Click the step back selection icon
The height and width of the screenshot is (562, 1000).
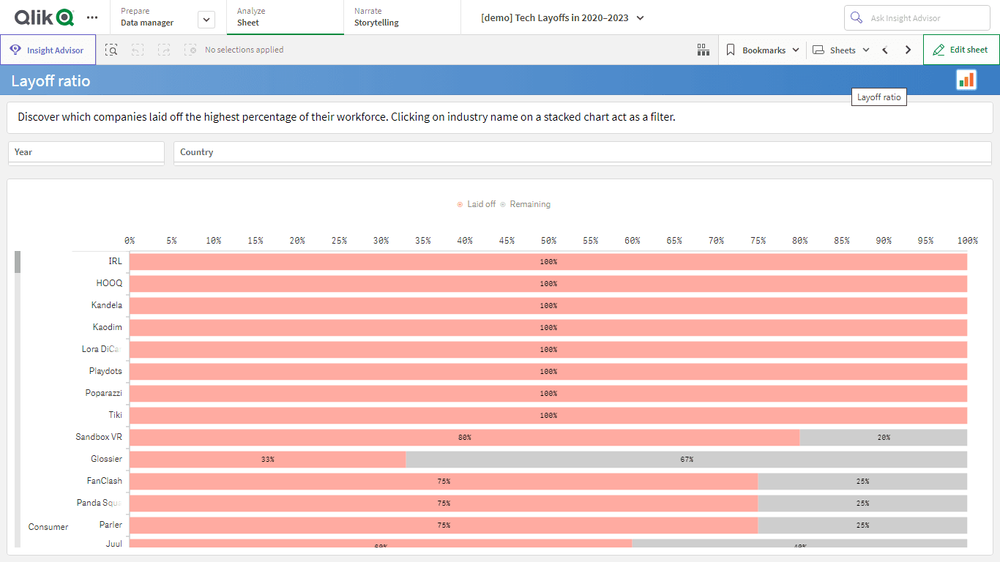tap(138, 50)
